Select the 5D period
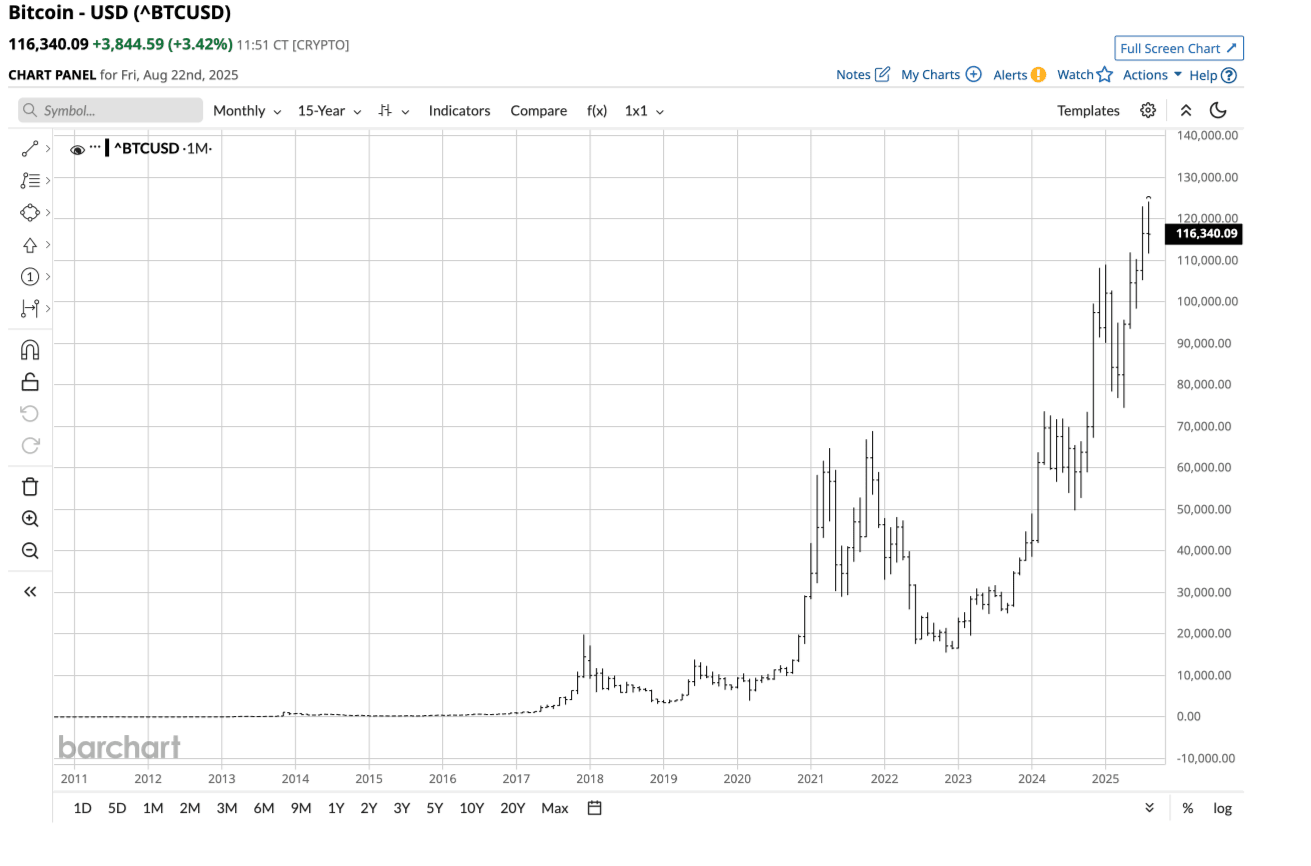This screenshot has height=866, width=1311. pyautogui.click(x=117, y=808)
